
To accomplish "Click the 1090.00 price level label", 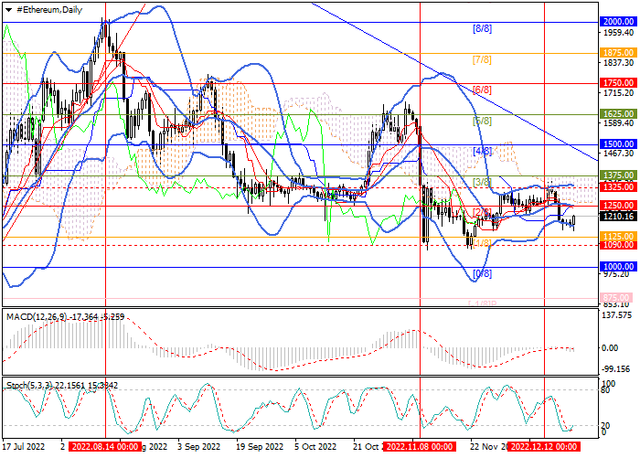I will coord(616,245).
